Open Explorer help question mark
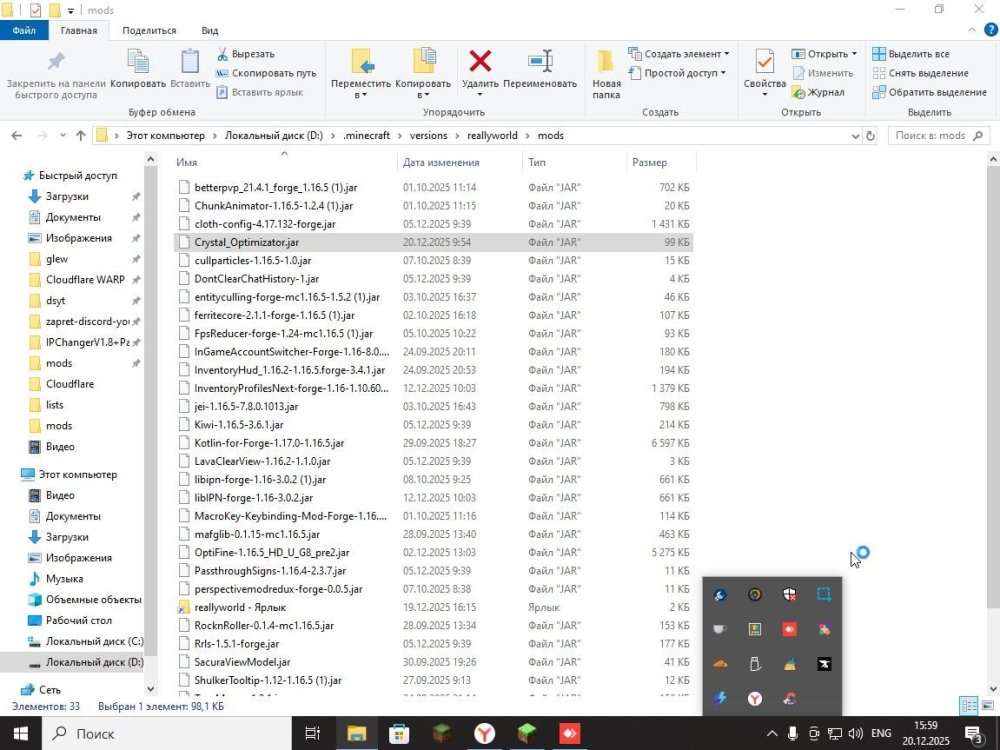 click(x=992, y=30)
